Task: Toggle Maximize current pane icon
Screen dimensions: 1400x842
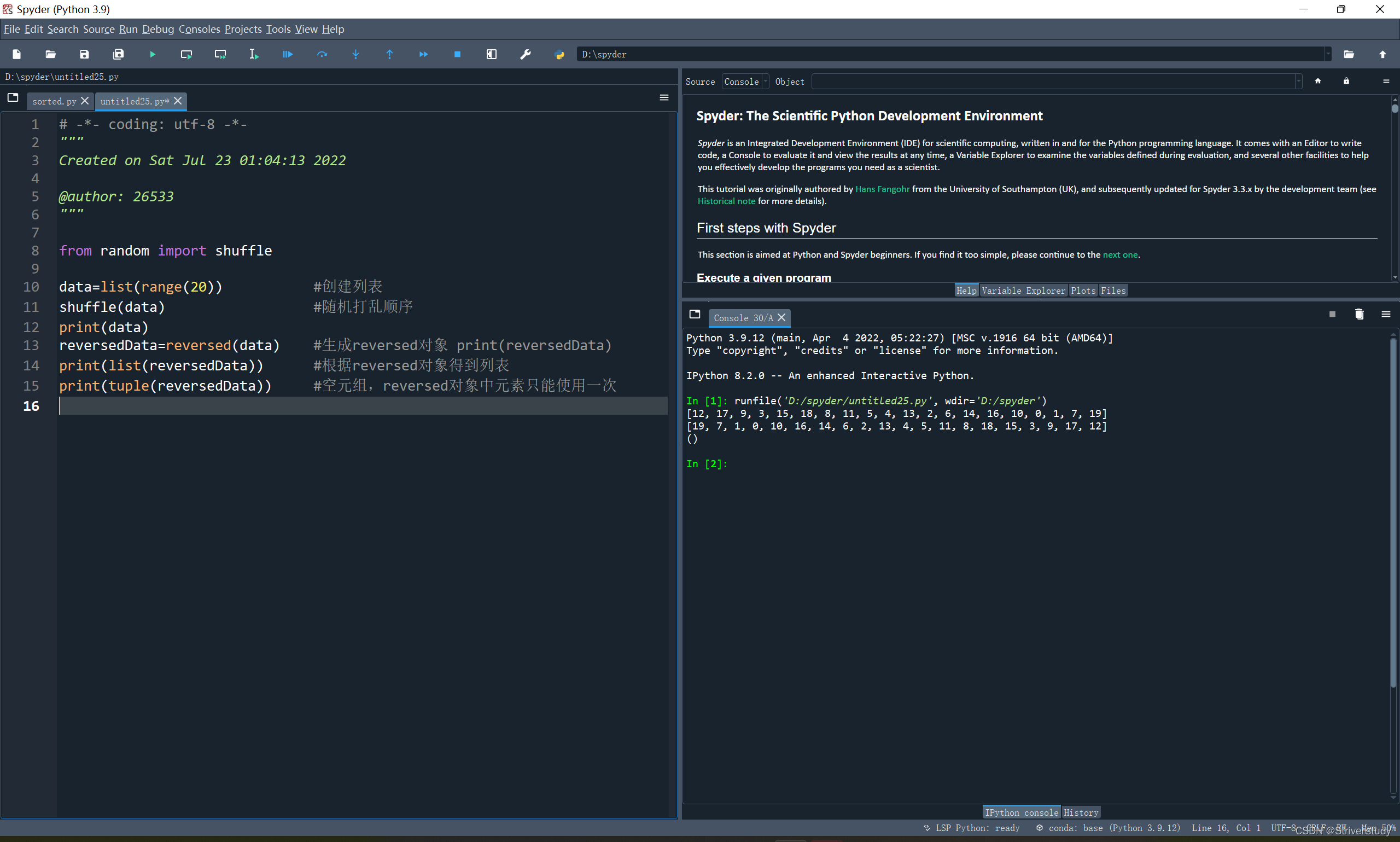Action: (x=491, y=55)
